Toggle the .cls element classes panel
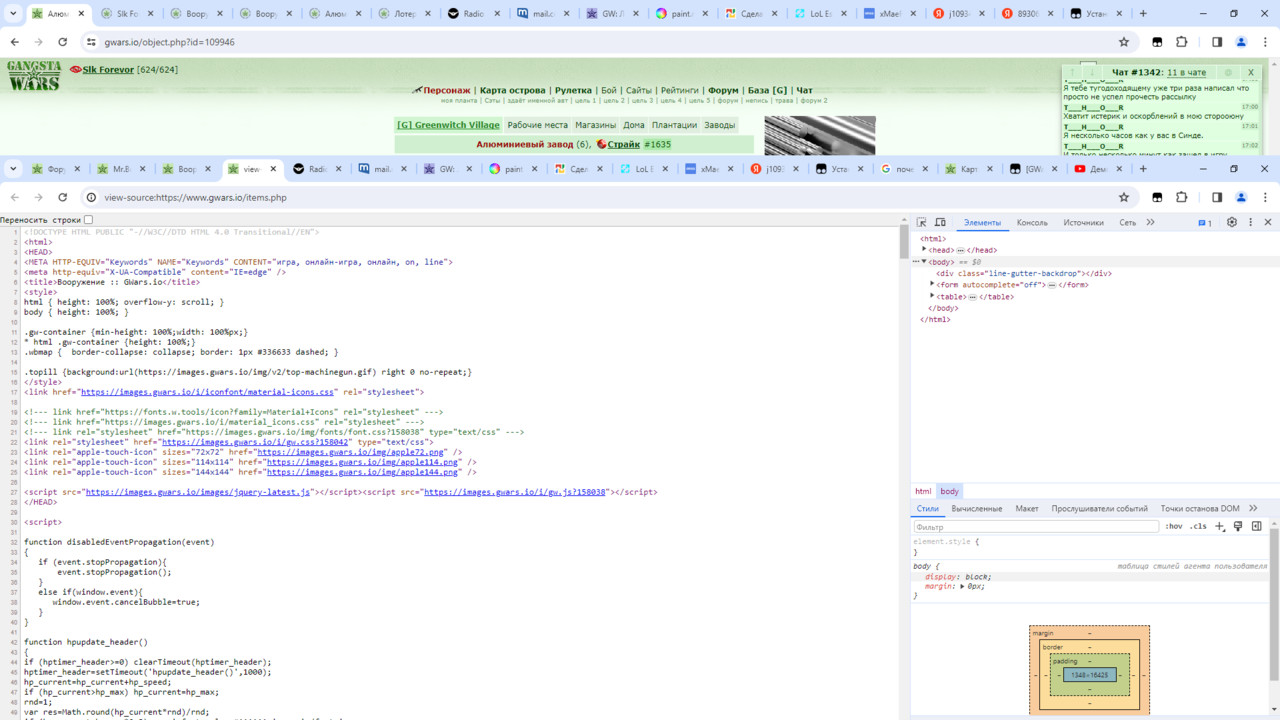Image resolution: width=1280 pixels, height=720 pixels. coord(1198,526)
